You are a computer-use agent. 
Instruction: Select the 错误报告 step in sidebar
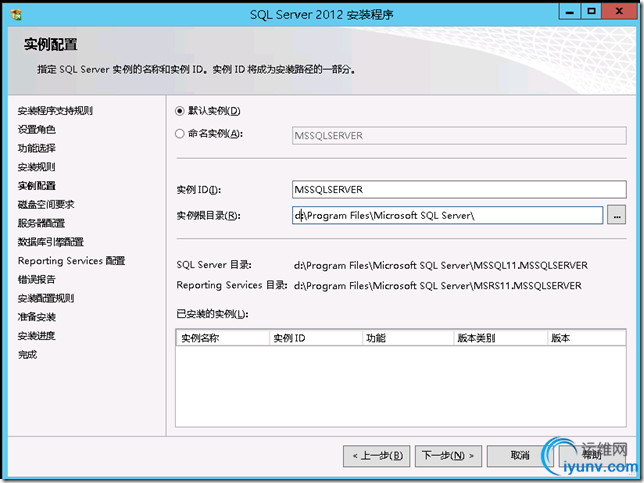click(x=37, y=280)
